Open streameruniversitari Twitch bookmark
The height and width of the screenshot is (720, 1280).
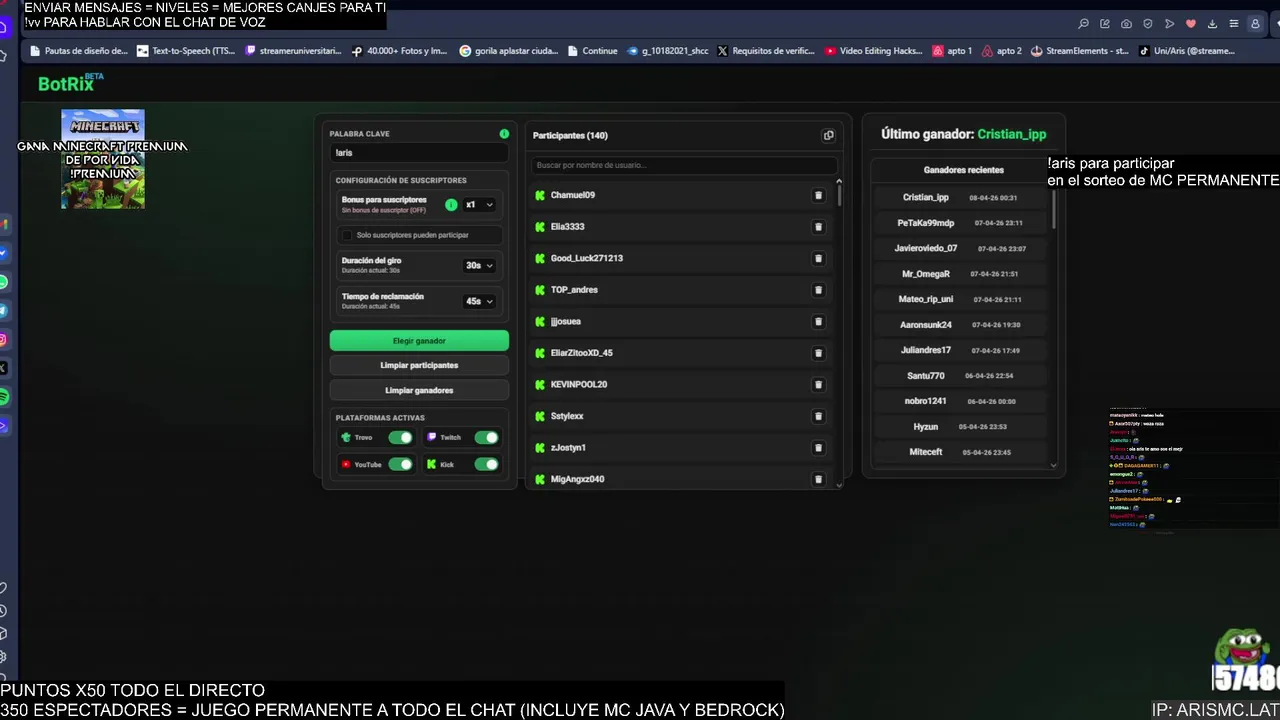point(293,51)
